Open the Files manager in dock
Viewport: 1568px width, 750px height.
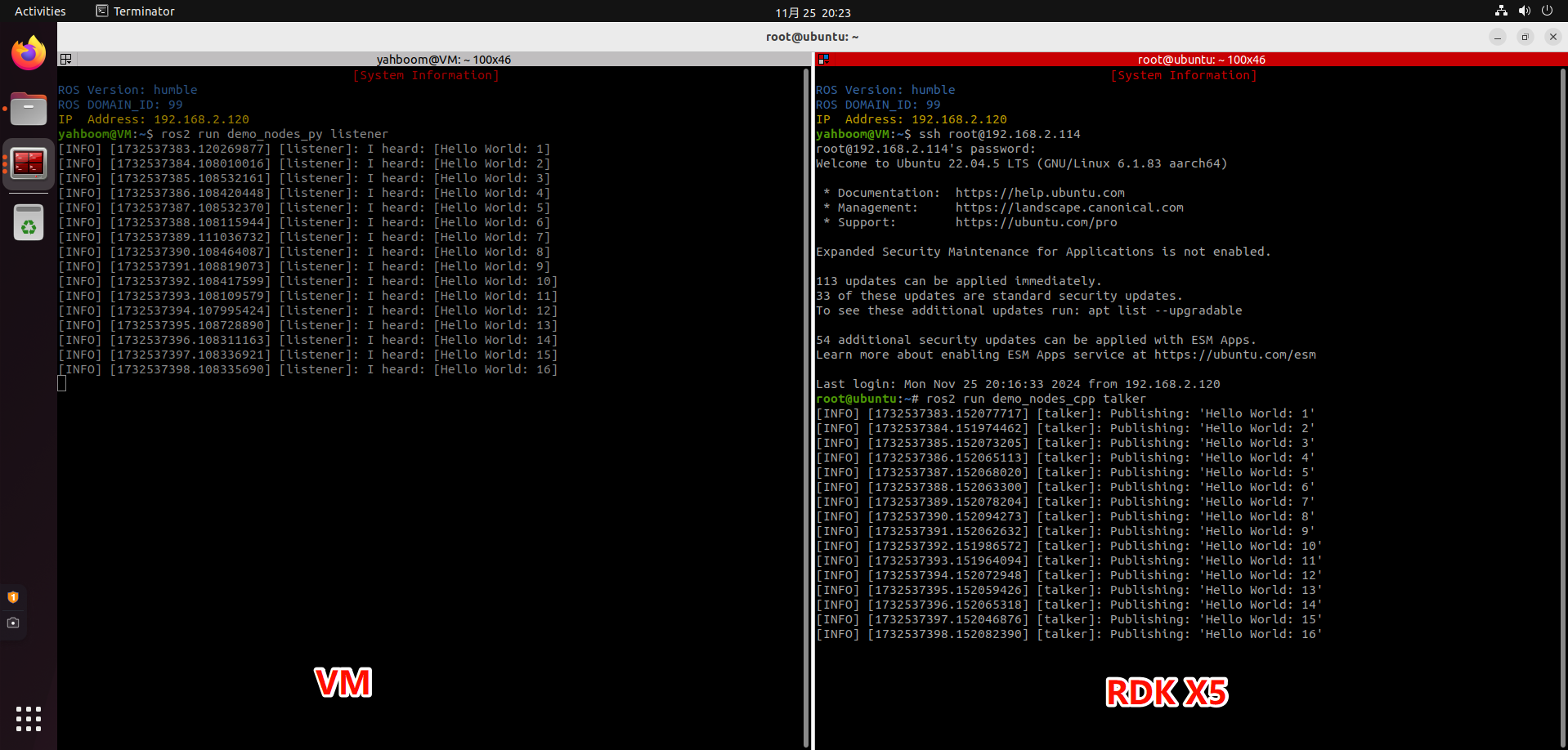click(29, 109)
